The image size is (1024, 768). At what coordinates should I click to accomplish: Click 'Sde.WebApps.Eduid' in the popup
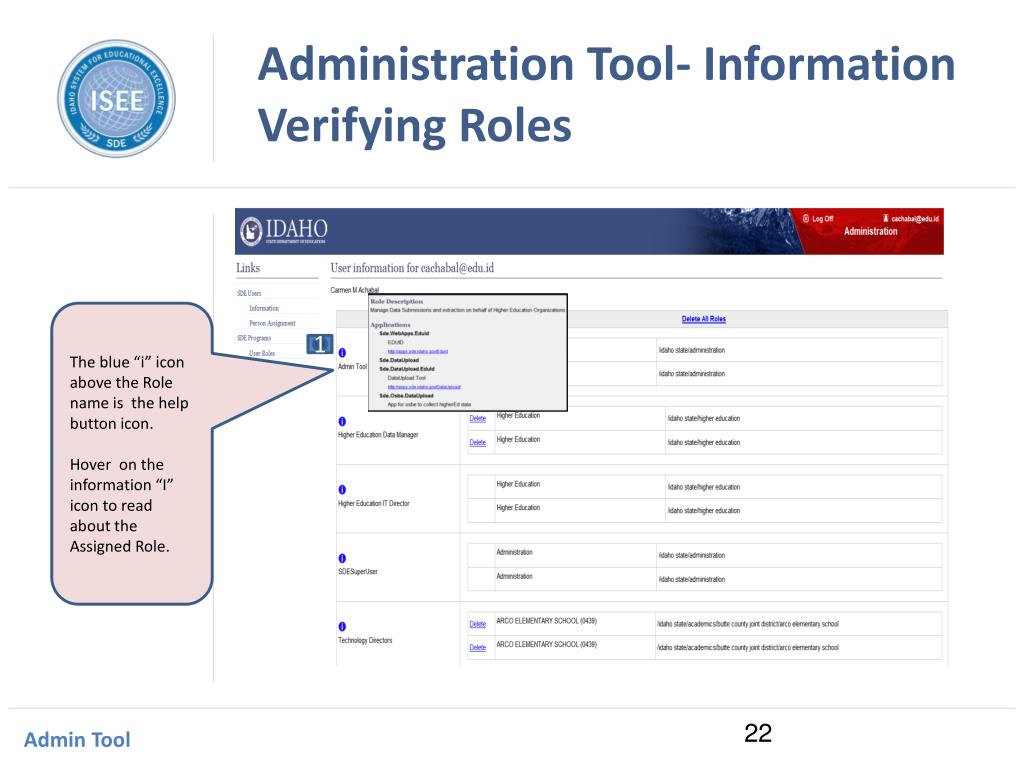pyautogui.click(x=404, y=334)
